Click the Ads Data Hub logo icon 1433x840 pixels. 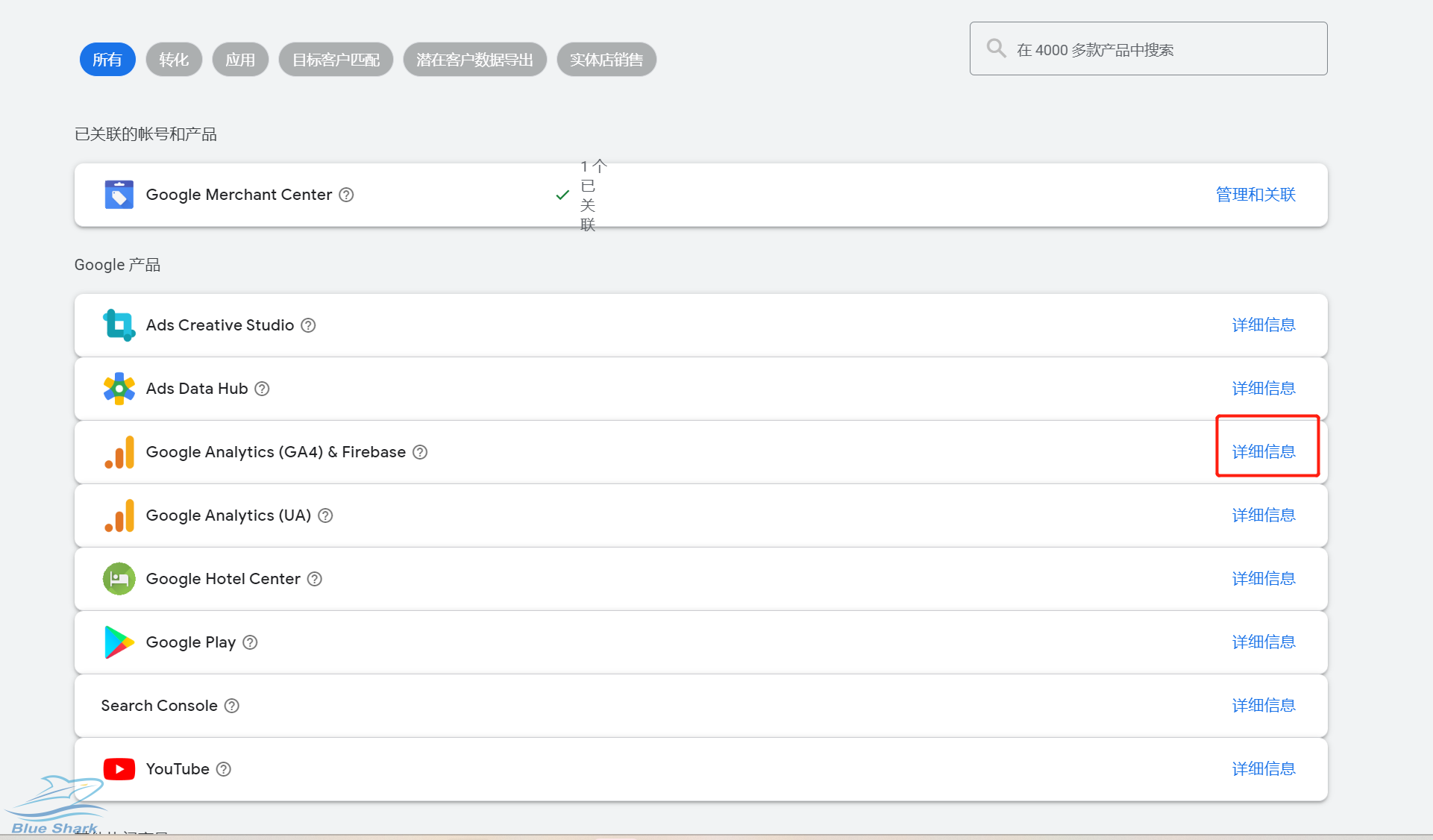[x=119, y=389]
